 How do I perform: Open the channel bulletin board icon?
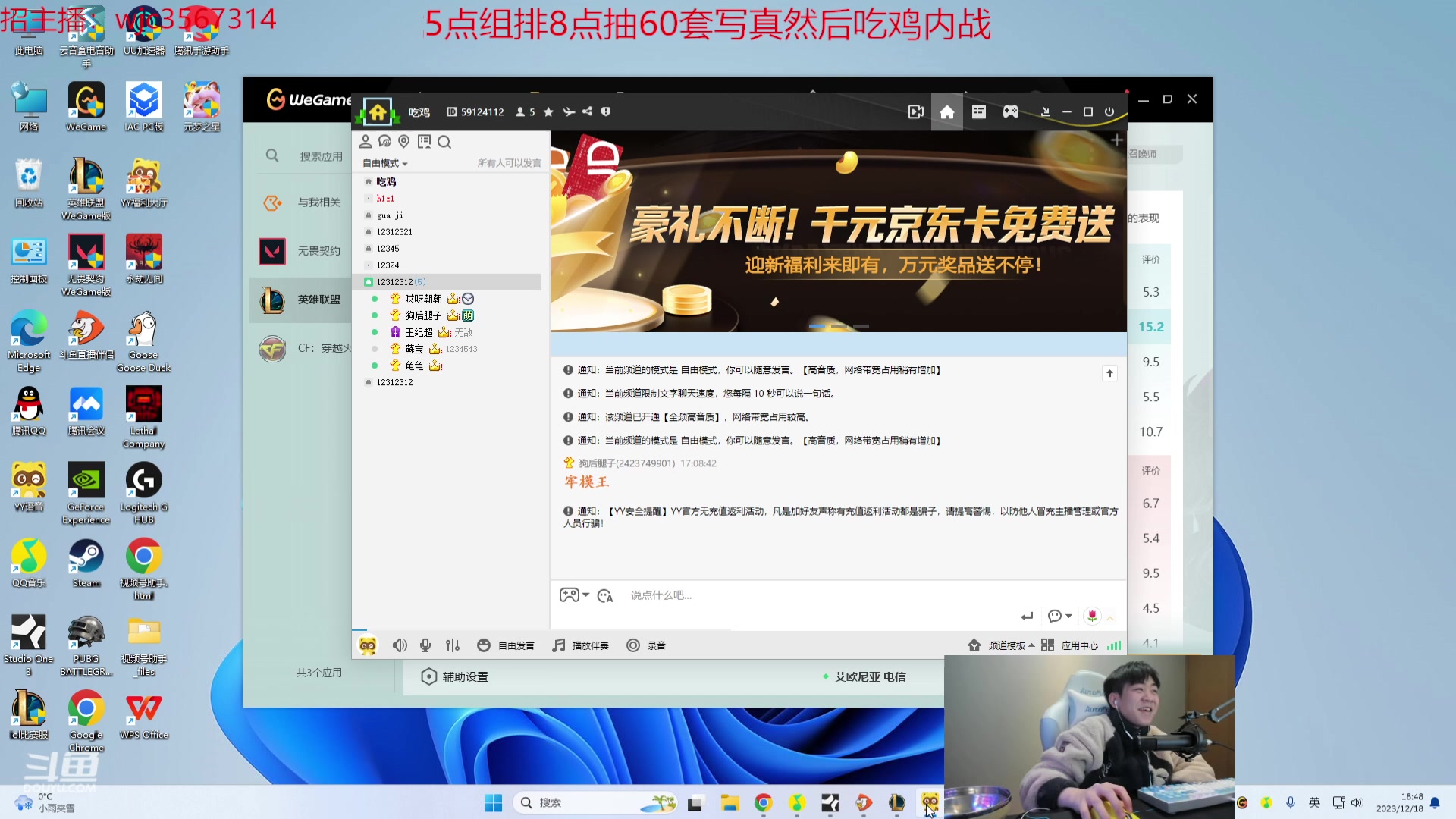[424, 142]
